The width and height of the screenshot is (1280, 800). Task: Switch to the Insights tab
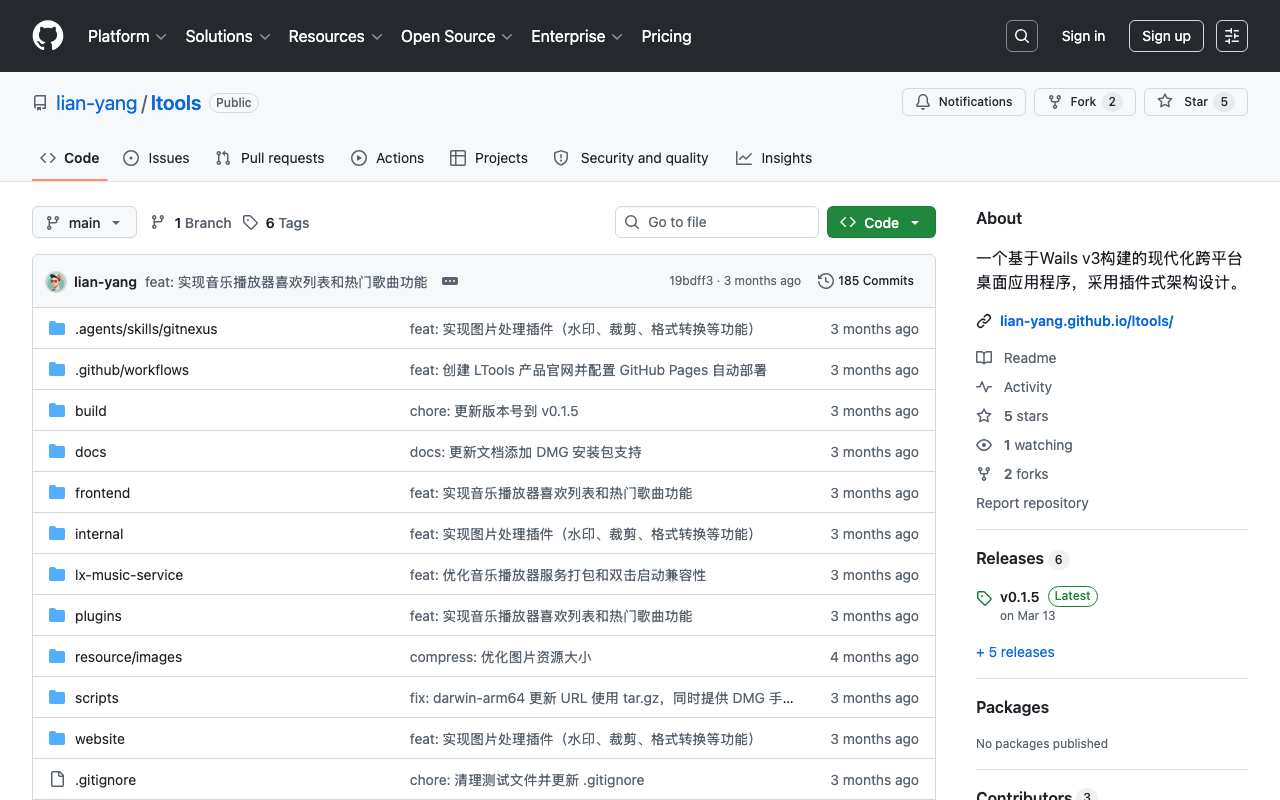pyautogui.click(x=774, y=158)
